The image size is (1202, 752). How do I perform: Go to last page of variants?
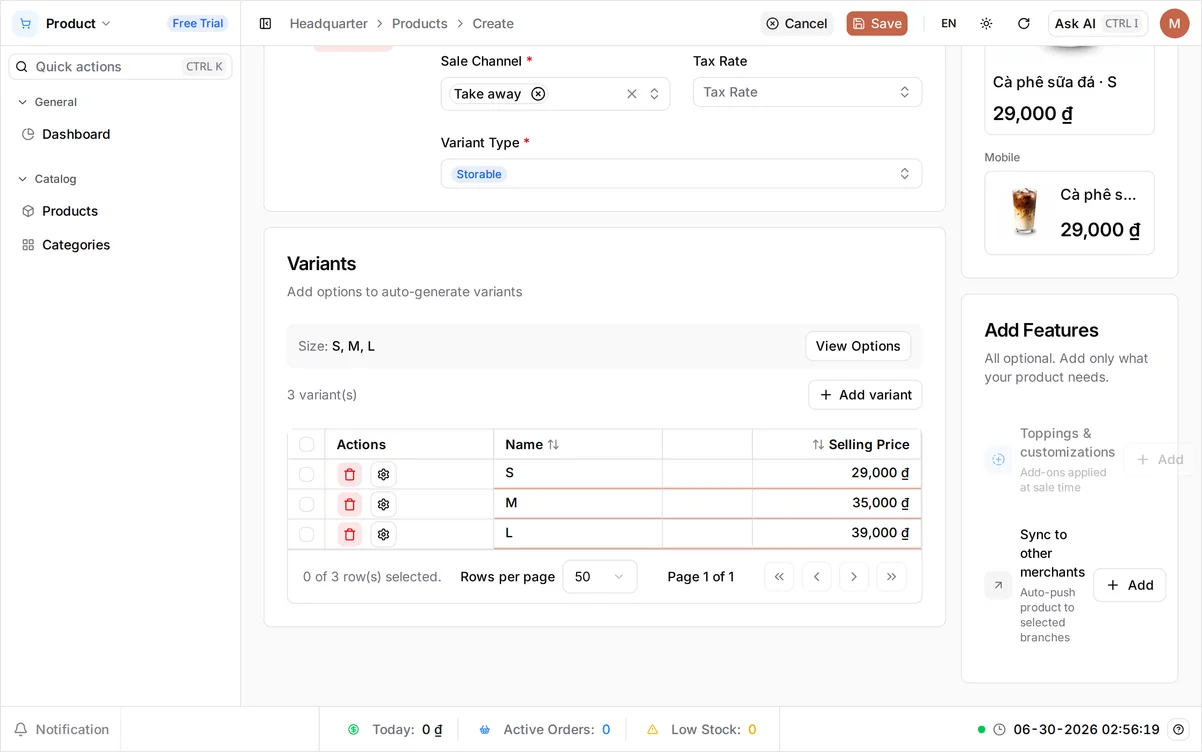point(891,576)
